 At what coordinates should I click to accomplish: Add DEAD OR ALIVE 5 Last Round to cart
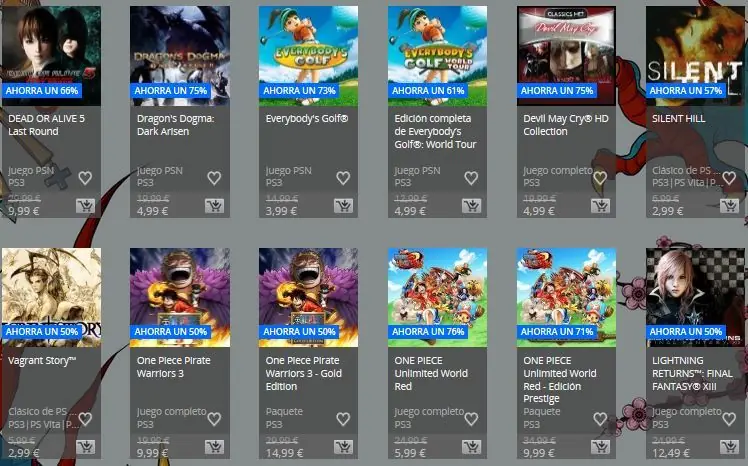[85, 206]
